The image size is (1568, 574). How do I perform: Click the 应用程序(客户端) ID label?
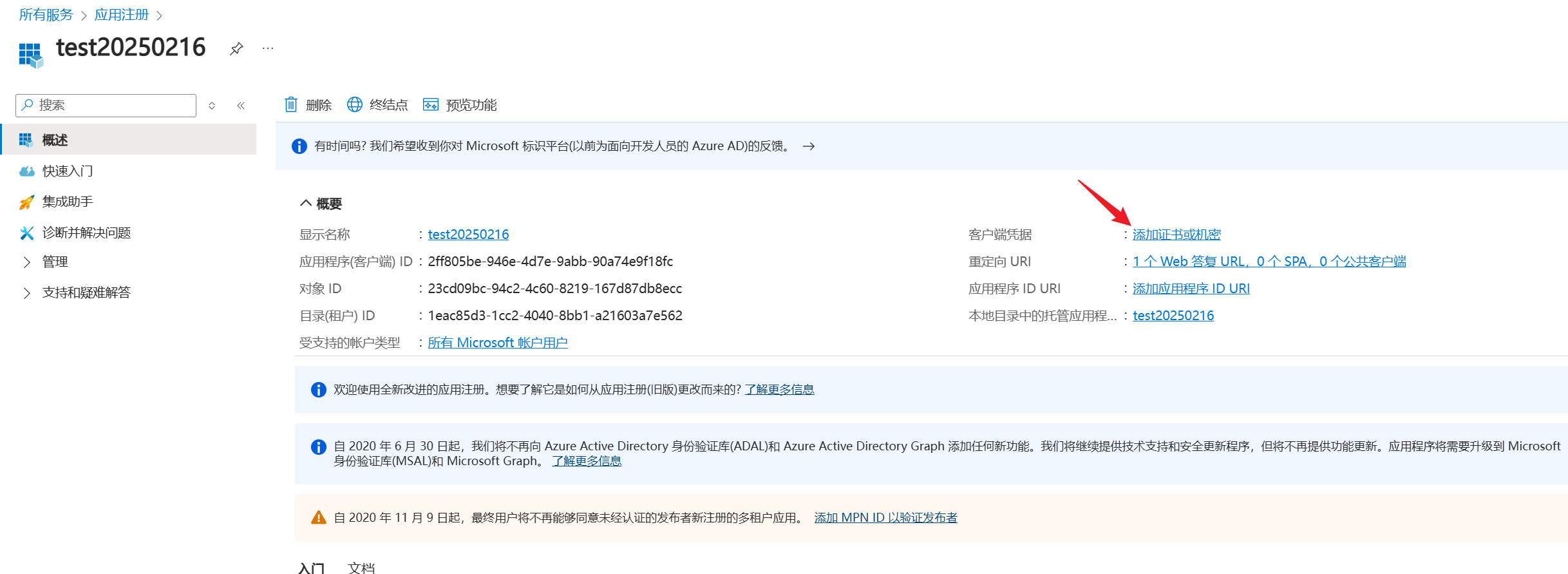click(355, 262)
